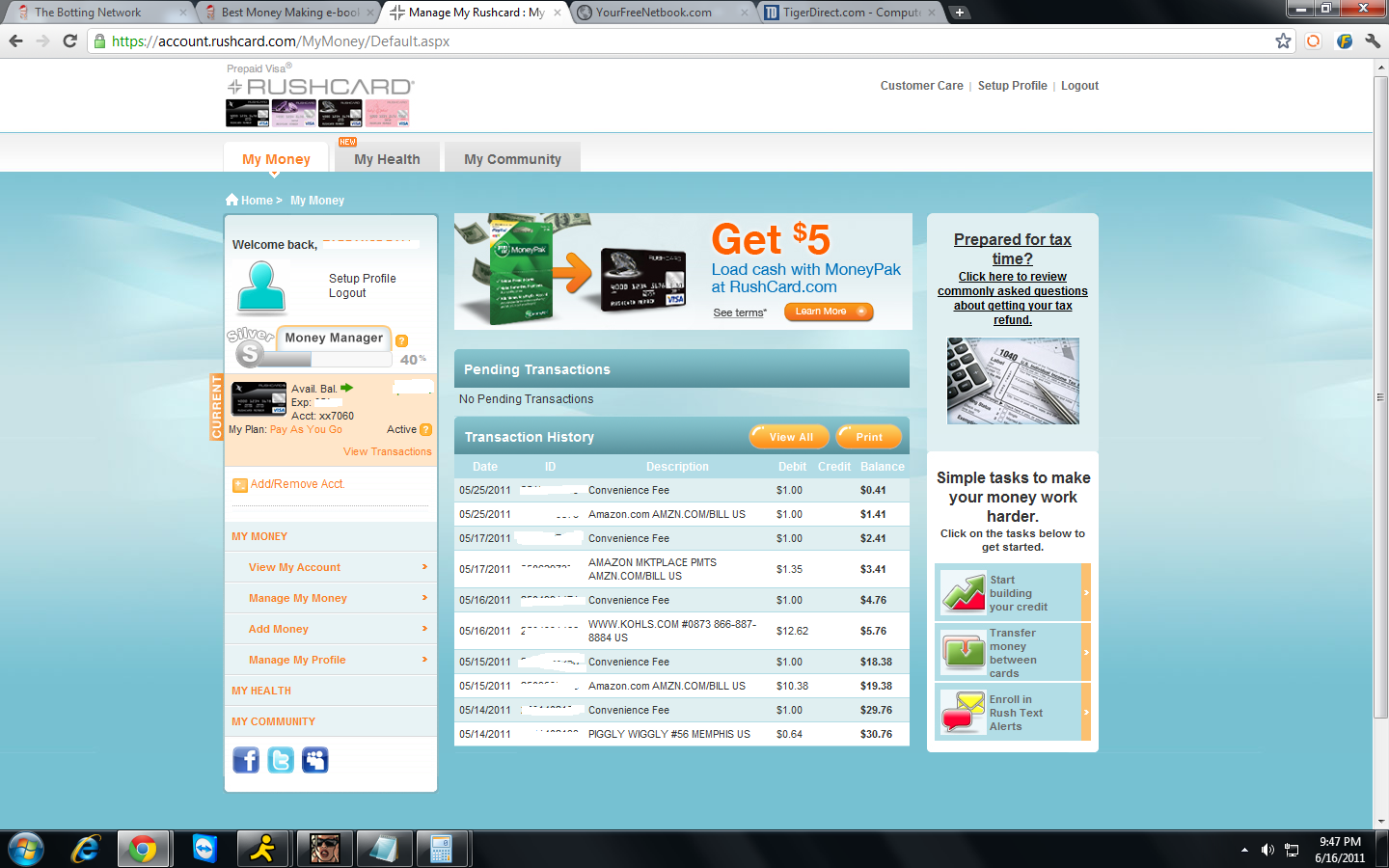
Task: Click the Active plan help question icon
Action: (x=426, y=429)
